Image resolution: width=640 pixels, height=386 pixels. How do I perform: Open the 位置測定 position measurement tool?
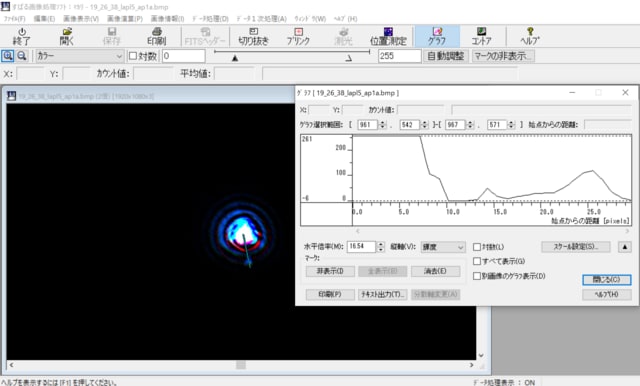tap(388, 36)
